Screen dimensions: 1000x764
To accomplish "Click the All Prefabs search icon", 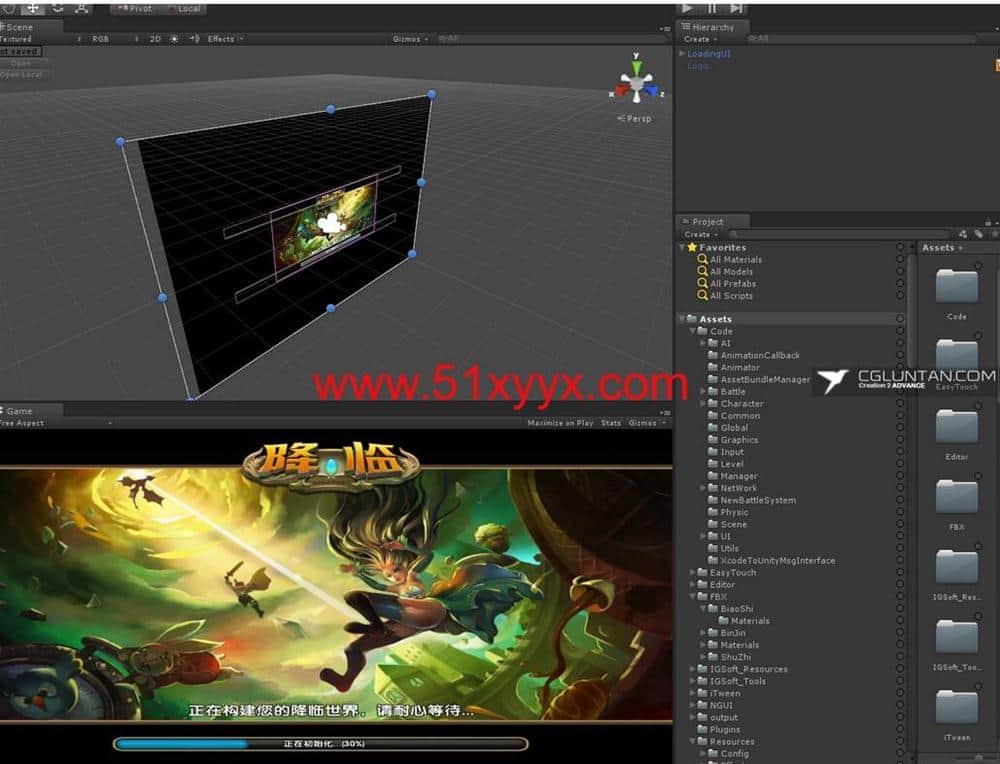I will [702, 284].
